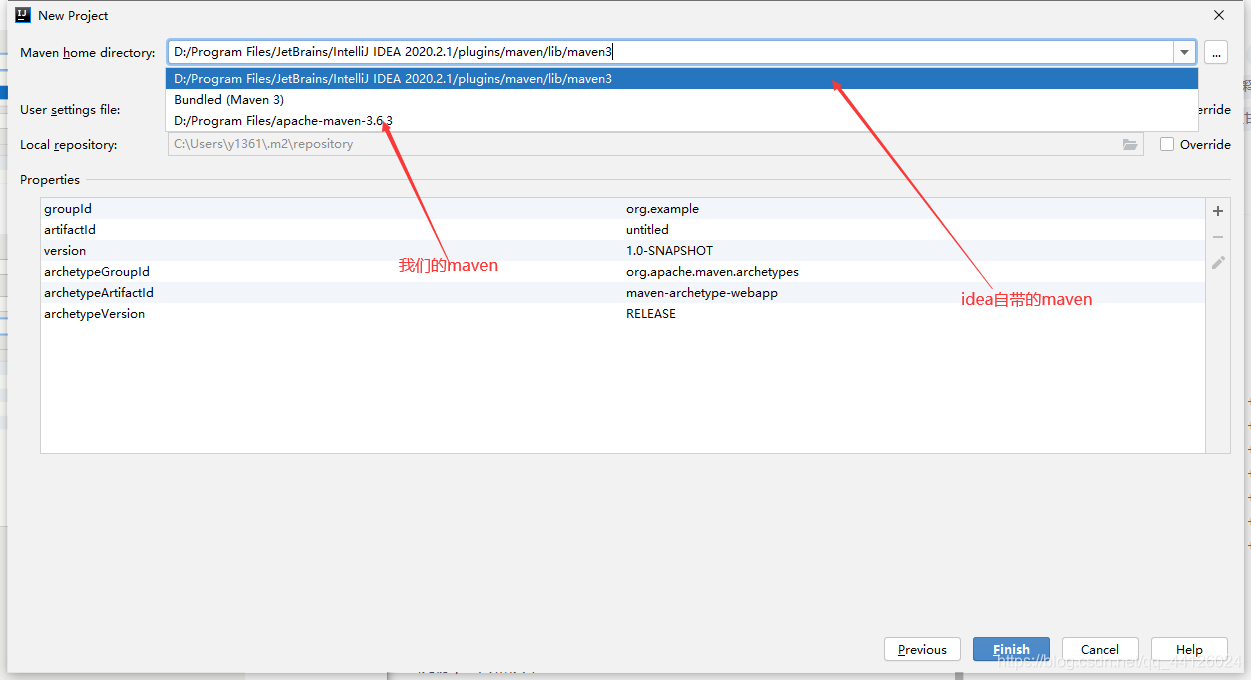This screenshot has width=1251, height=680.
Task: Click the folder icon in Local repository field
Action: click(1130, 145)
